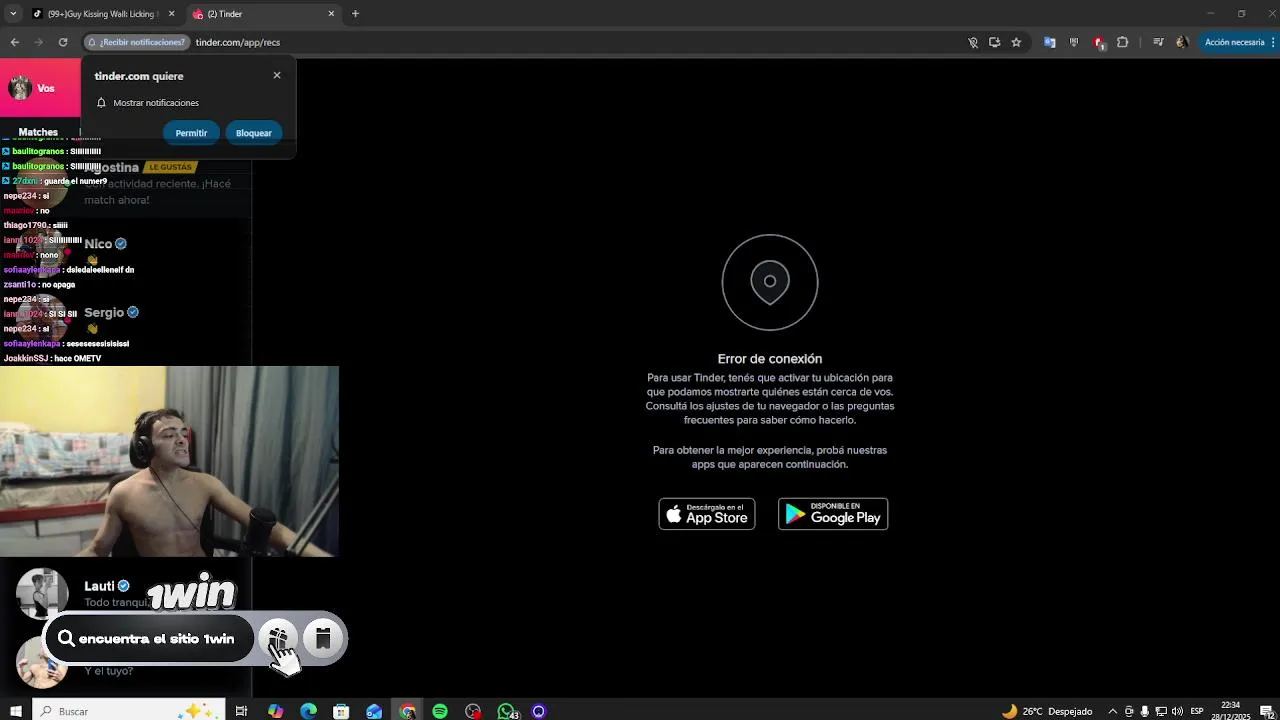Open the 26°C Despejado weather widget

[1047, 711]
